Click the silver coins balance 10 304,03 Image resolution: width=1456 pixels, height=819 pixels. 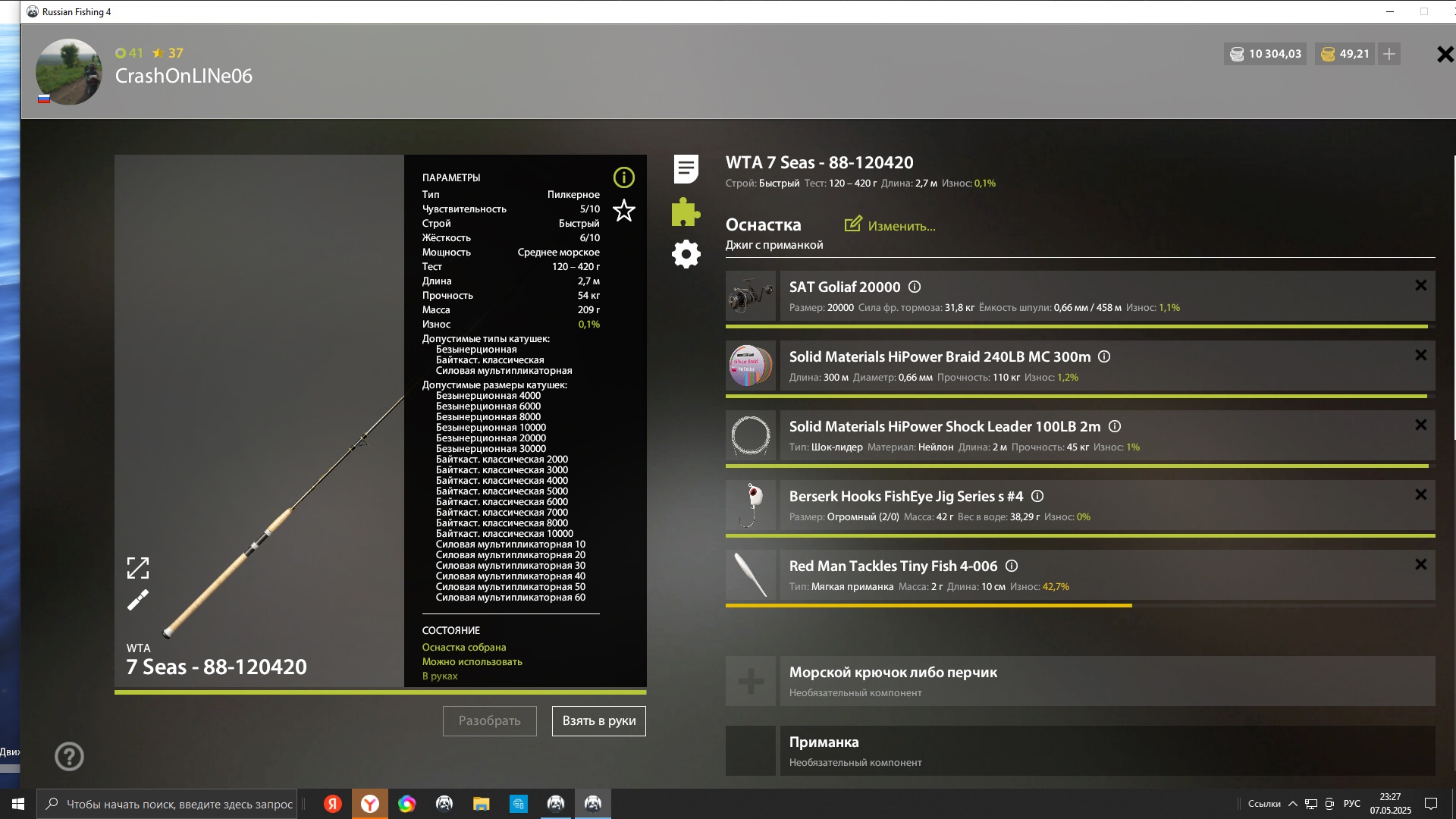tap(1265, 54)
